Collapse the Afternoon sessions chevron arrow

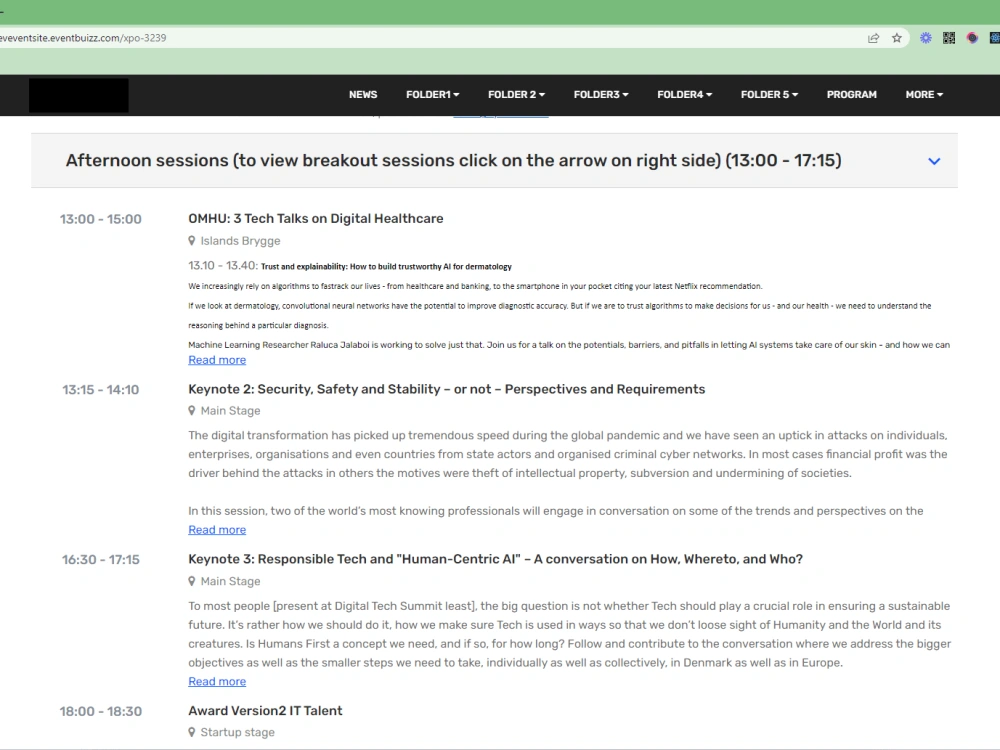[x=934, y=161]
